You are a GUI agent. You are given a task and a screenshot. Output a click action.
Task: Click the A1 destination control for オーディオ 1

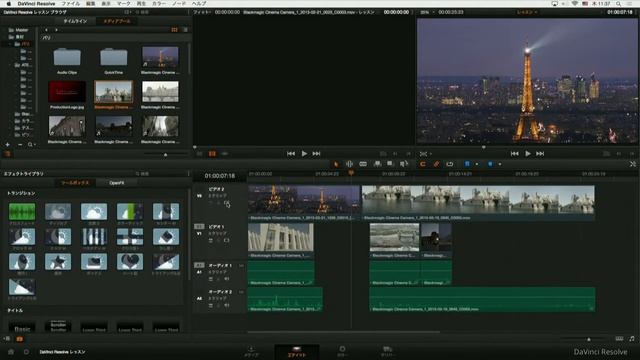199,265
